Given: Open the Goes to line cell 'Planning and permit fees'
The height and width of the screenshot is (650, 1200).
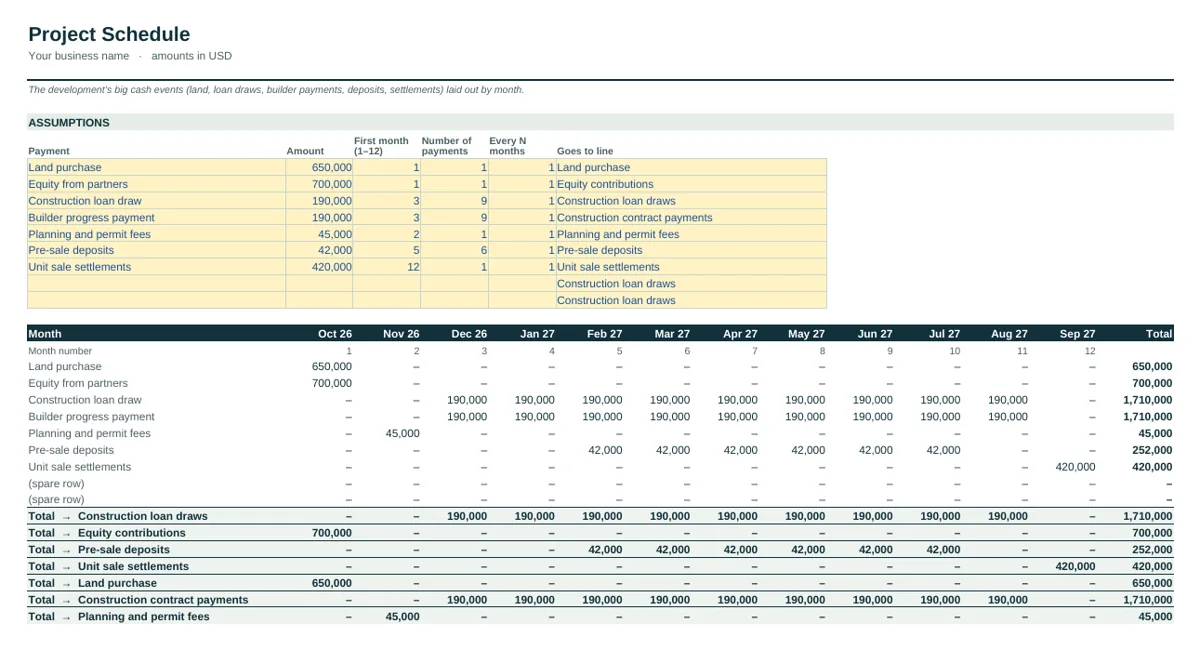Looking at the screenshot, I should 691,234.
